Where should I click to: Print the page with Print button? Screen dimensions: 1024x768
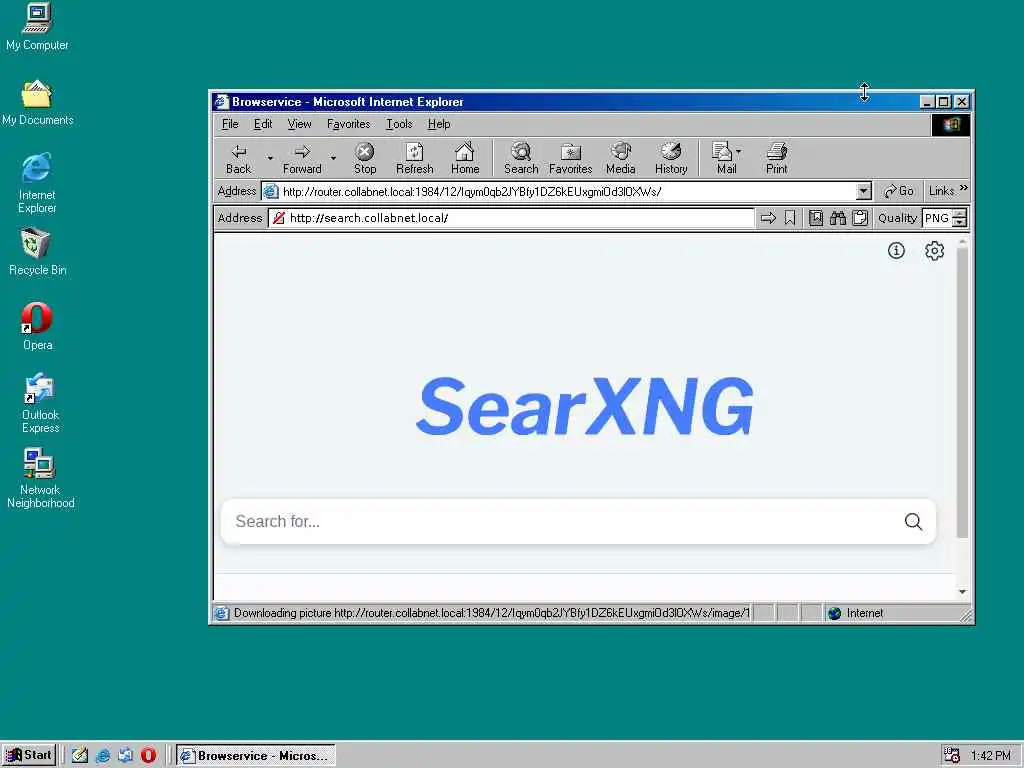(x=776, y=159)
